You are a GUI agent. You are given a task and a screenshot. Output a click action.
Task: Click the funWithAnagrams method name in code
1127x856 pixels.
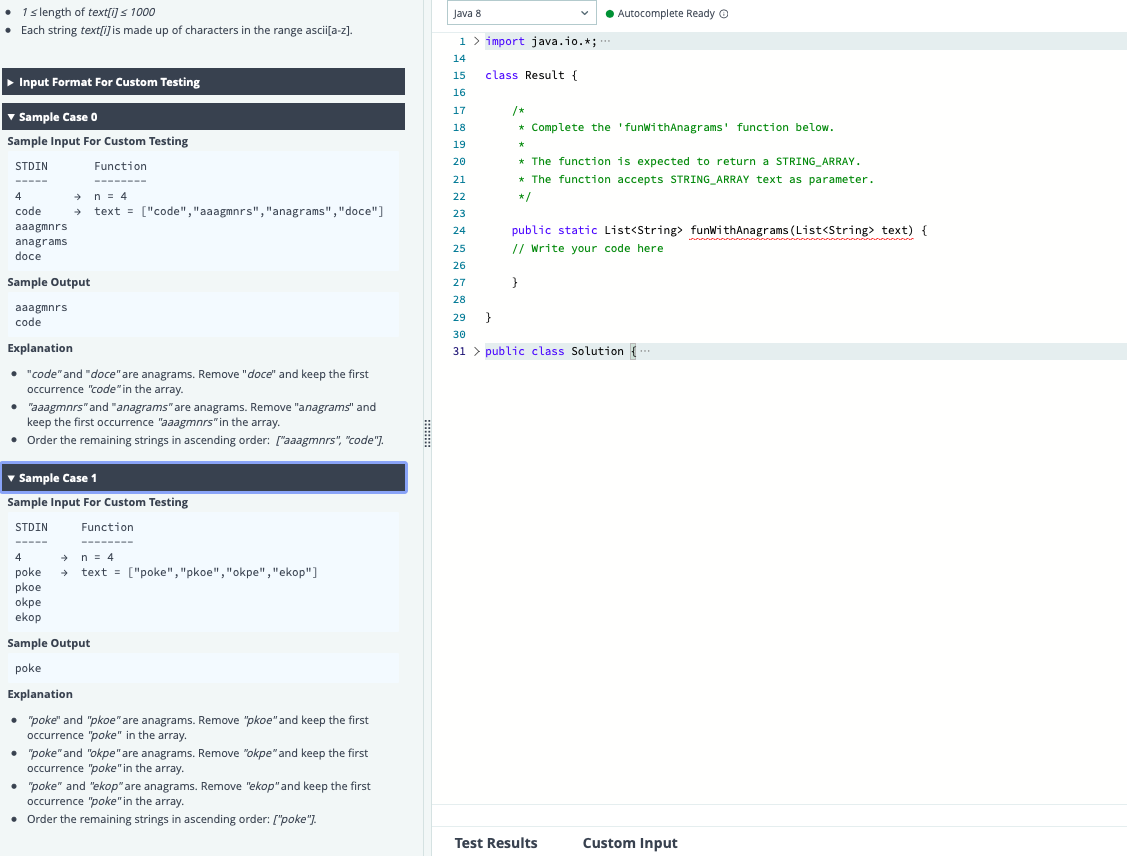(x=739, y=230)
